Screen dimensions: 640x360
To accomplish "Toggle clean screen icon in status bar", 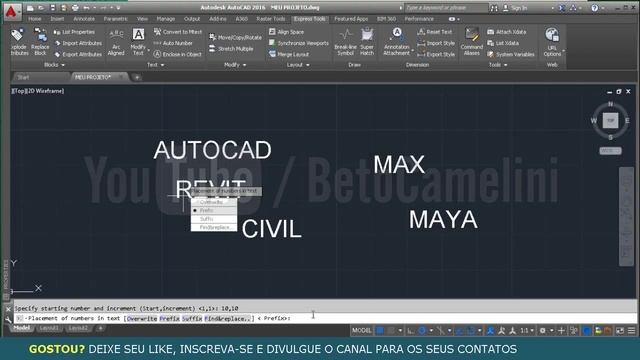I will 620,331.
